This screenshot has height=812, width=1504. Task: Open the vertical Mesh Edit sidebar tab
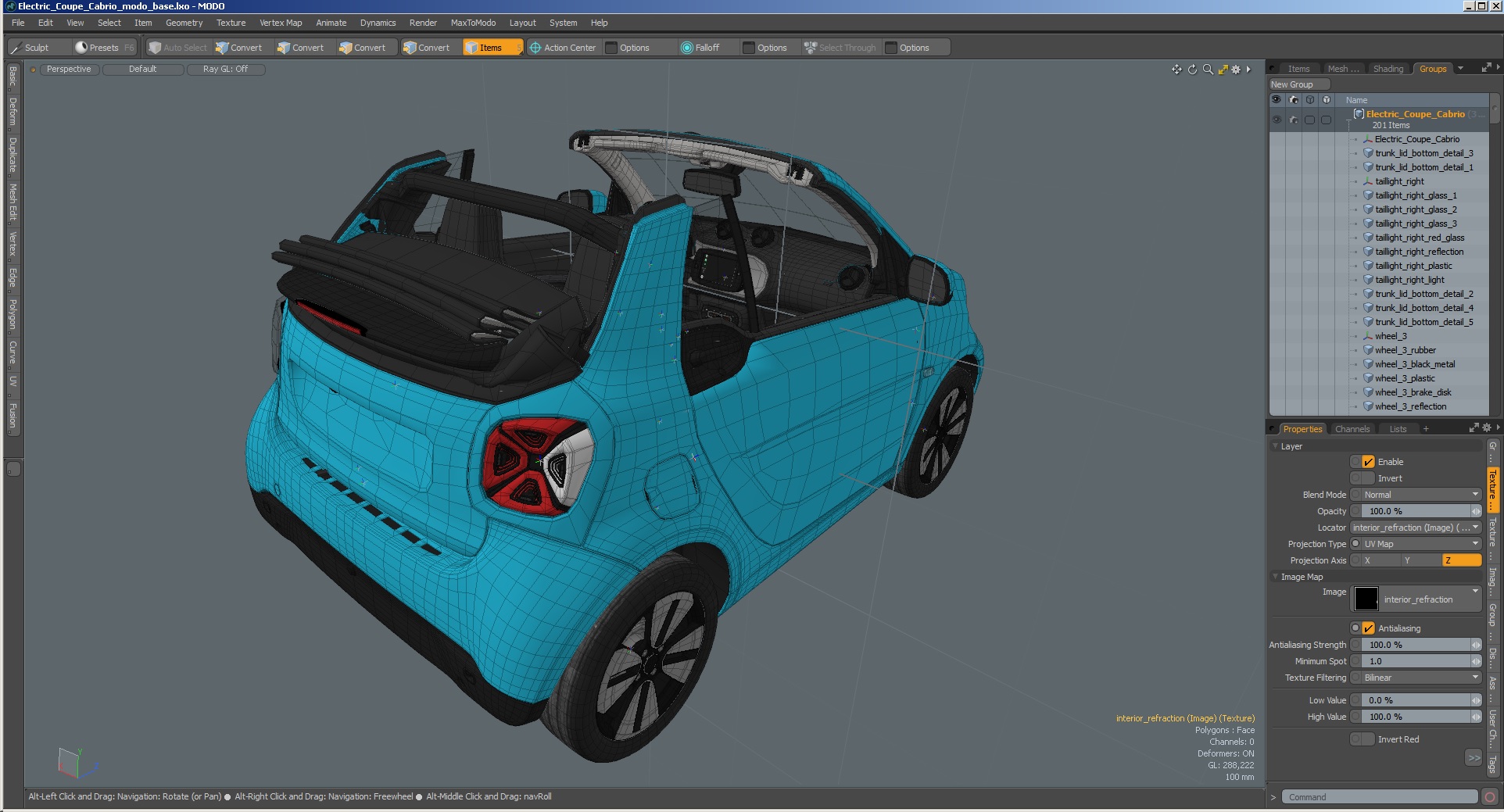click(13, 202)
